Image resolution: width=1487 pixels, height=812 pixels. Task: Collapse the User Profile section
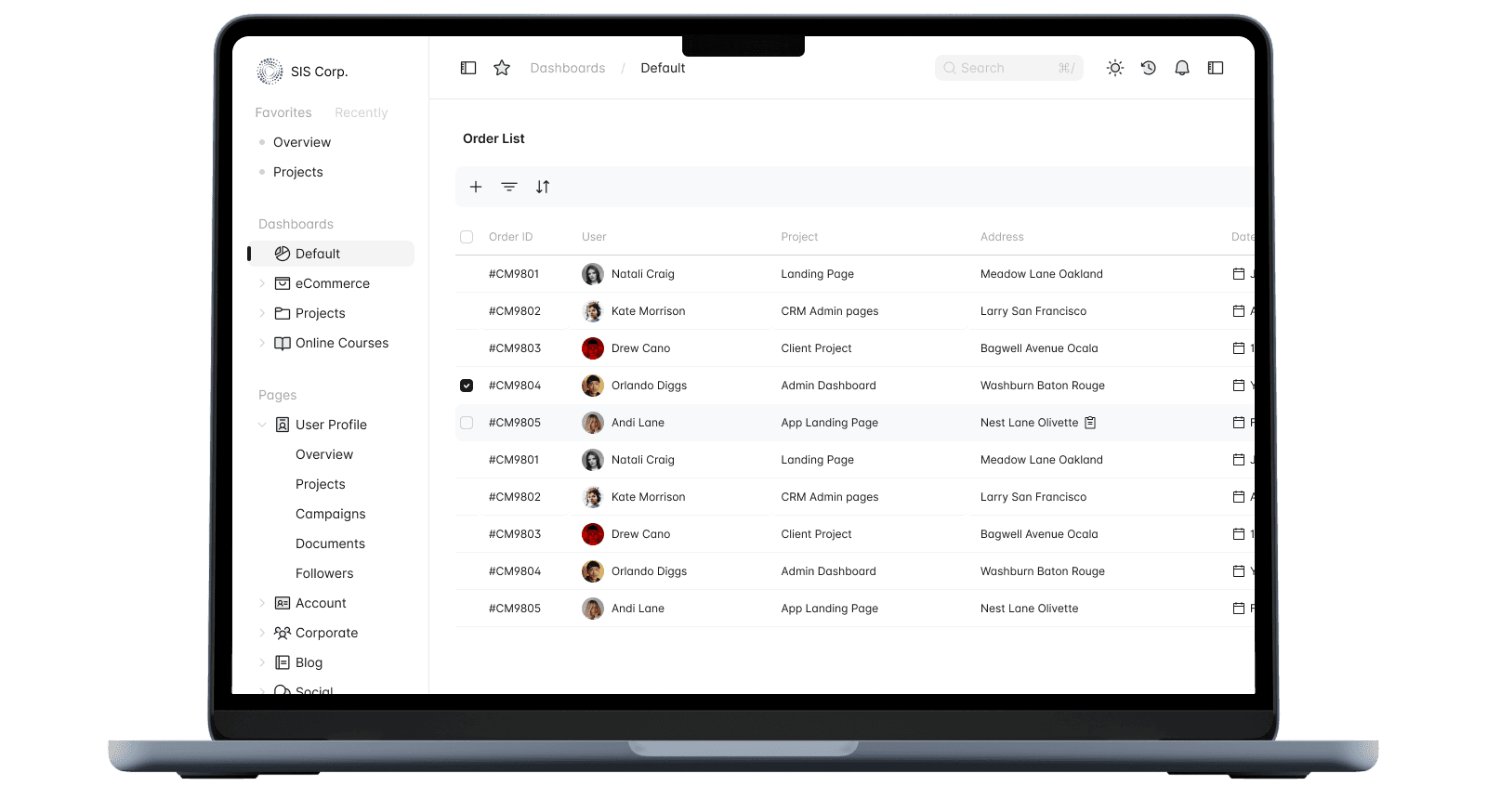pos(262,425)
